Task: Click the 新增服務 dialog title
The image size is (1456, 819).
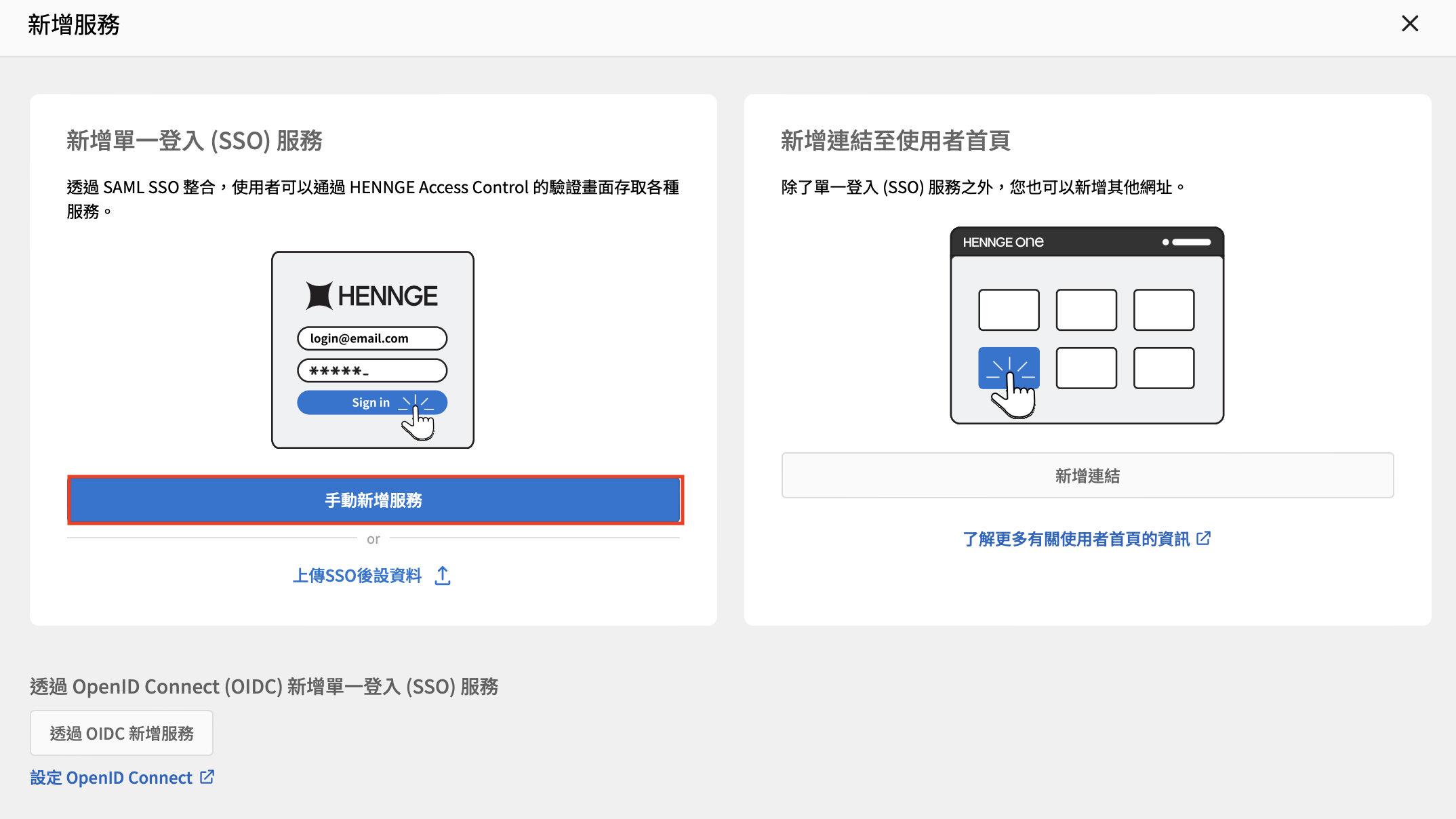Action: (x=73, y=25)
